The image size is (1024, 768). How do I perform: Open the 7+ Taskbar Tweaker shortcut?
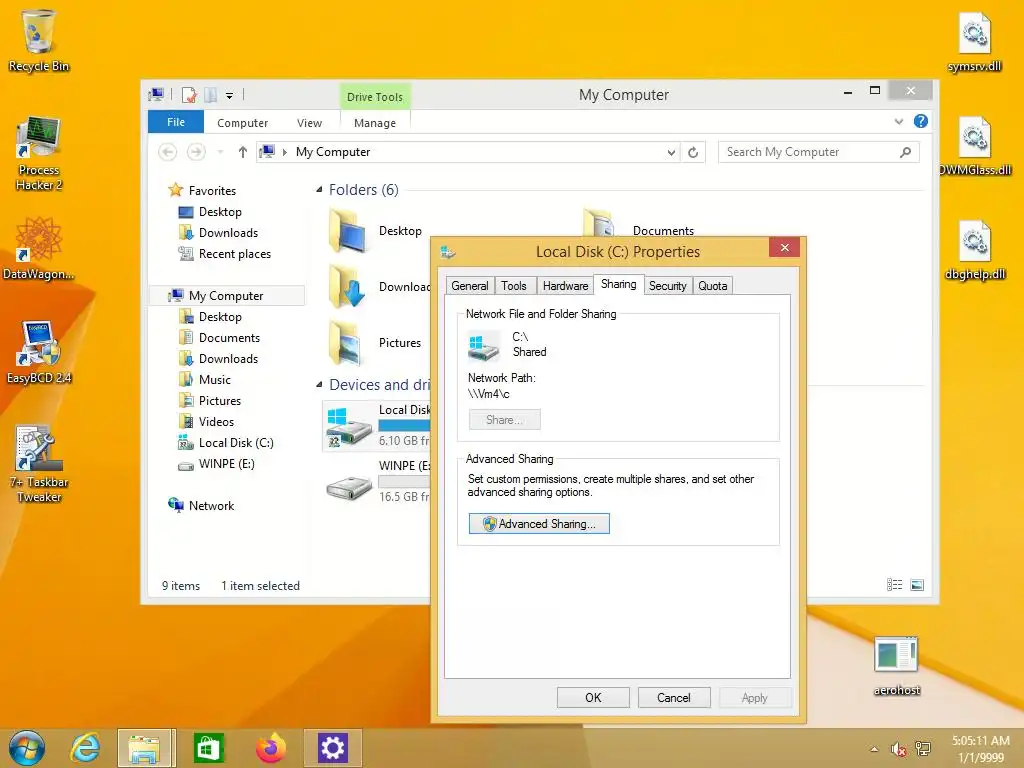coord(39,464)
